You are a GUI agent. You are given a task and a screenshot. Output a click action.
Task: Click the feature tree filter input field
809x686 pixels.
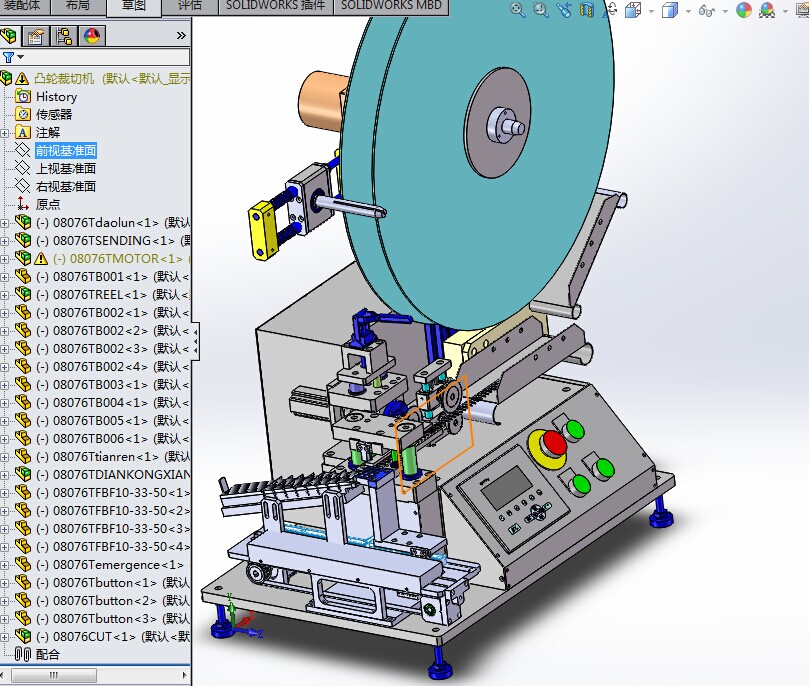pos(107,57)
